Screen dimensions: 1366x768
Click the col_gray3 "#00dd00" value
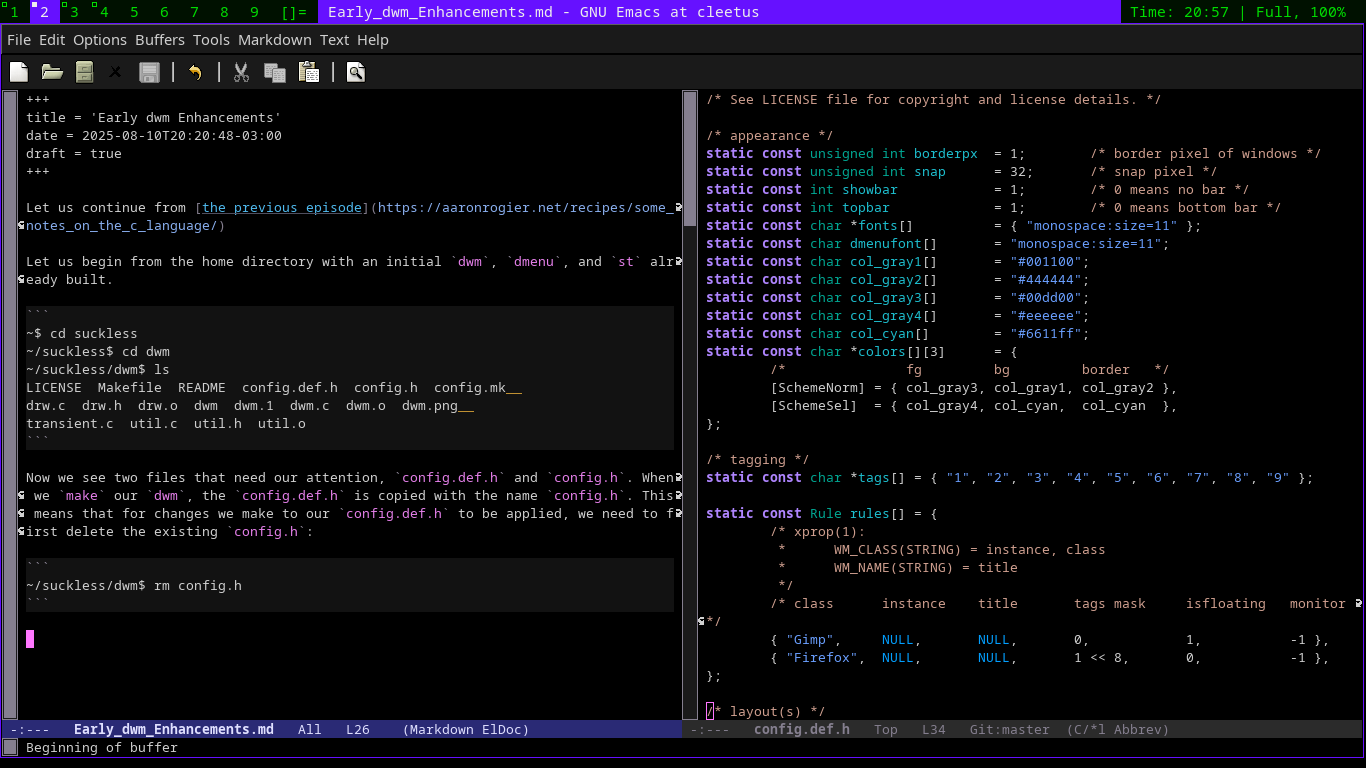pyautogui.click(x=1046, y=298)
